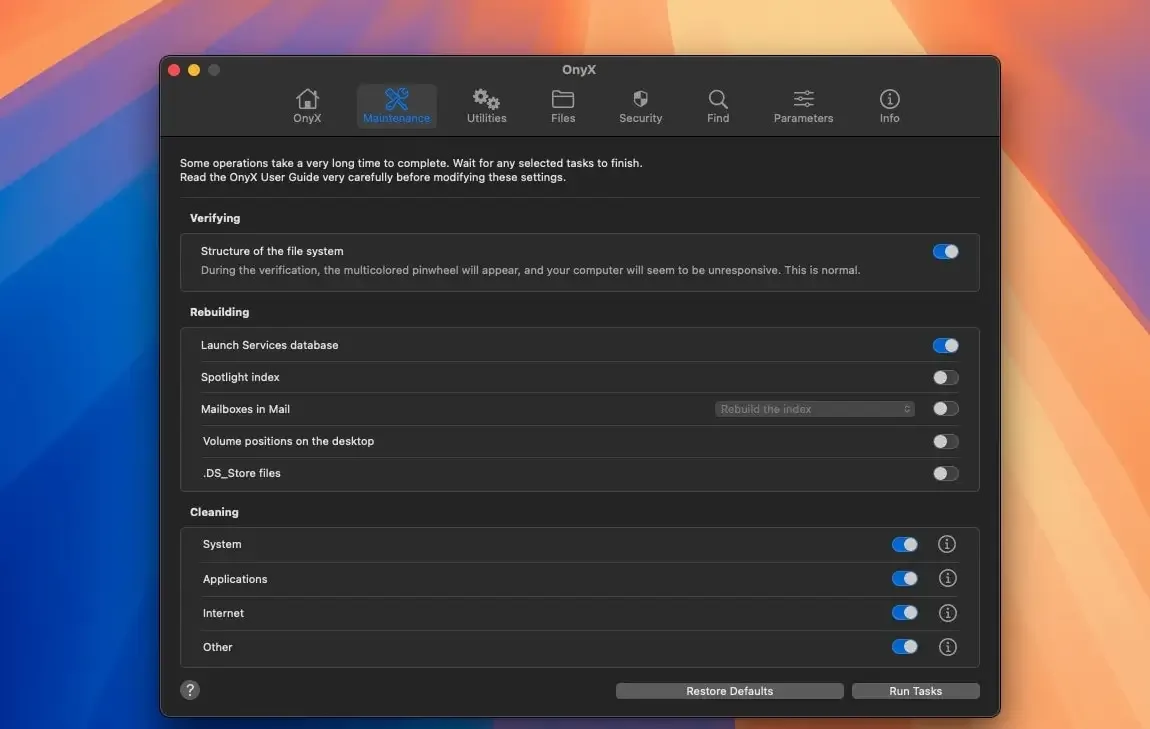Click the OnyX window title text
Screen dimensions: 1150x729
pyautogui.click(x=579, y=70)
